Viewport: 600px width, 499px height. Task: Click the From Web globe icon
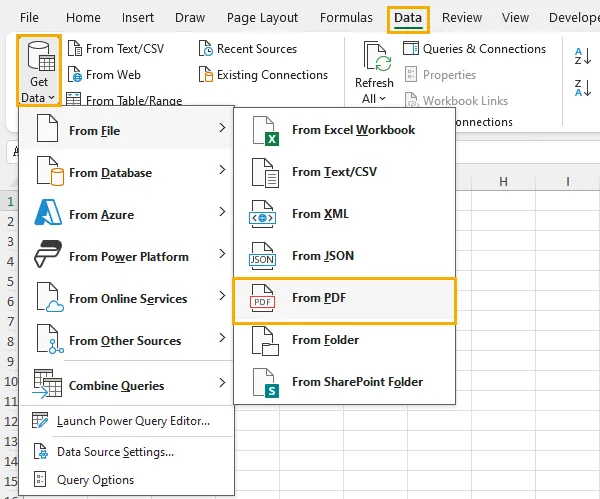(75, 75)
